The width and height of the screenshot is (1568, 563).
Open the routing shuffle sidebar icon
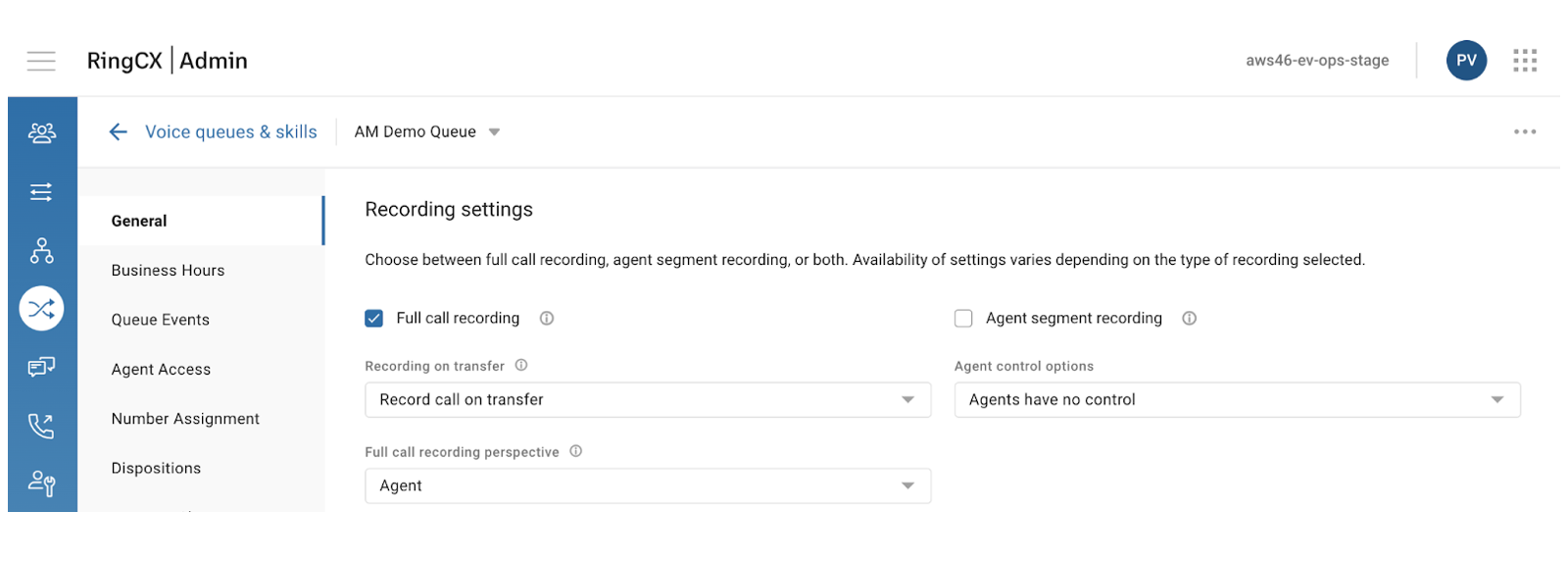tap(41, 309)
